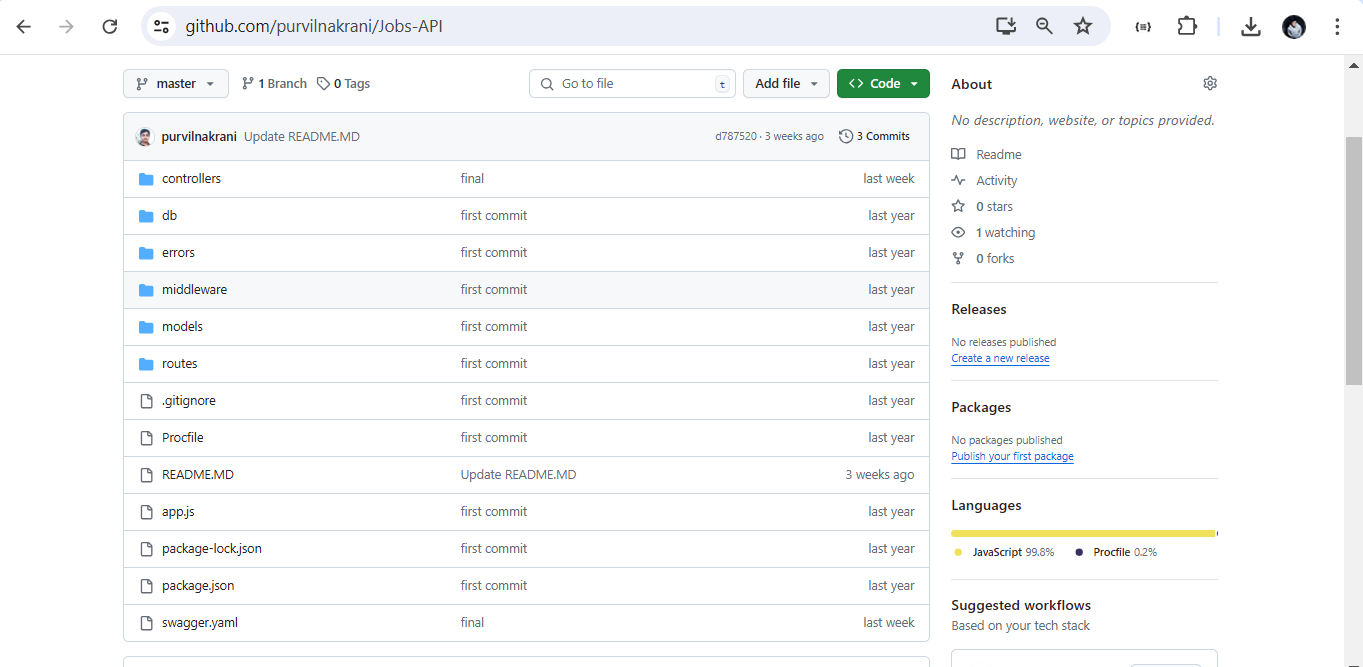Click the db folder icon

146,216
